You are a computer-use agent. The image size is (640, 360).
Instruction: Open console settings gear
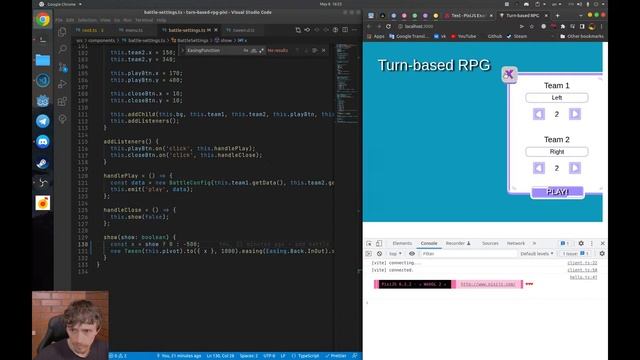(x=602, y=253)
